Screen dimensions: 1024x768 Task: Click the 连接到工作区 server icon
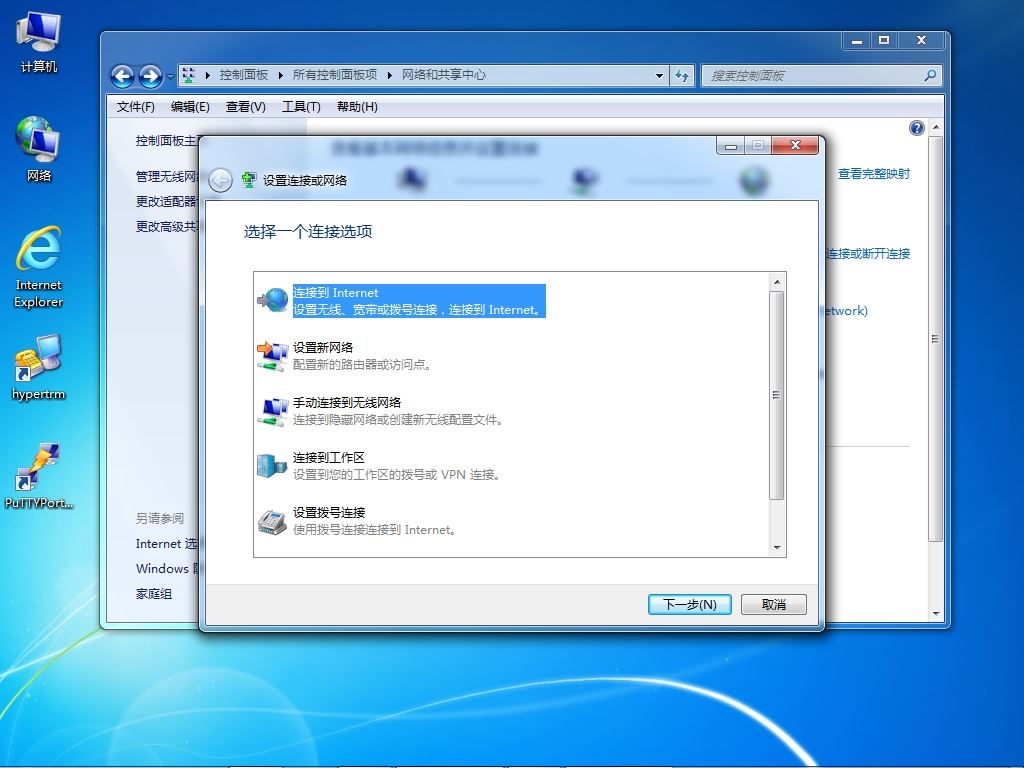point(273,466)
